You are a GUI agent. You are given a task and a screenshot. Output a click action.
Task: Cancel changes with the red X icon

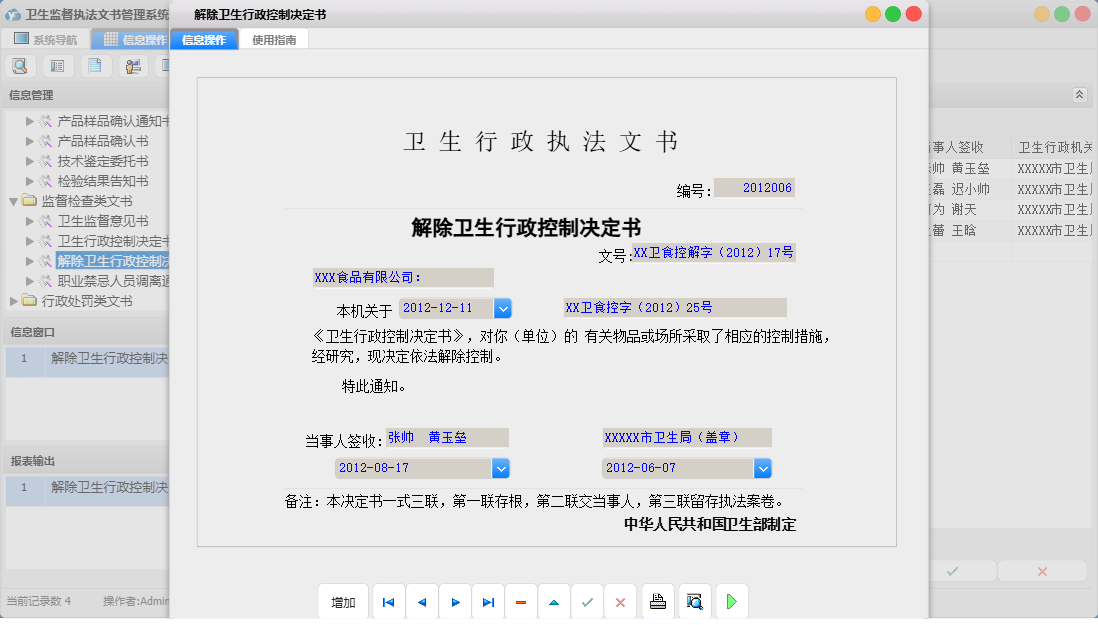[619, 601]
